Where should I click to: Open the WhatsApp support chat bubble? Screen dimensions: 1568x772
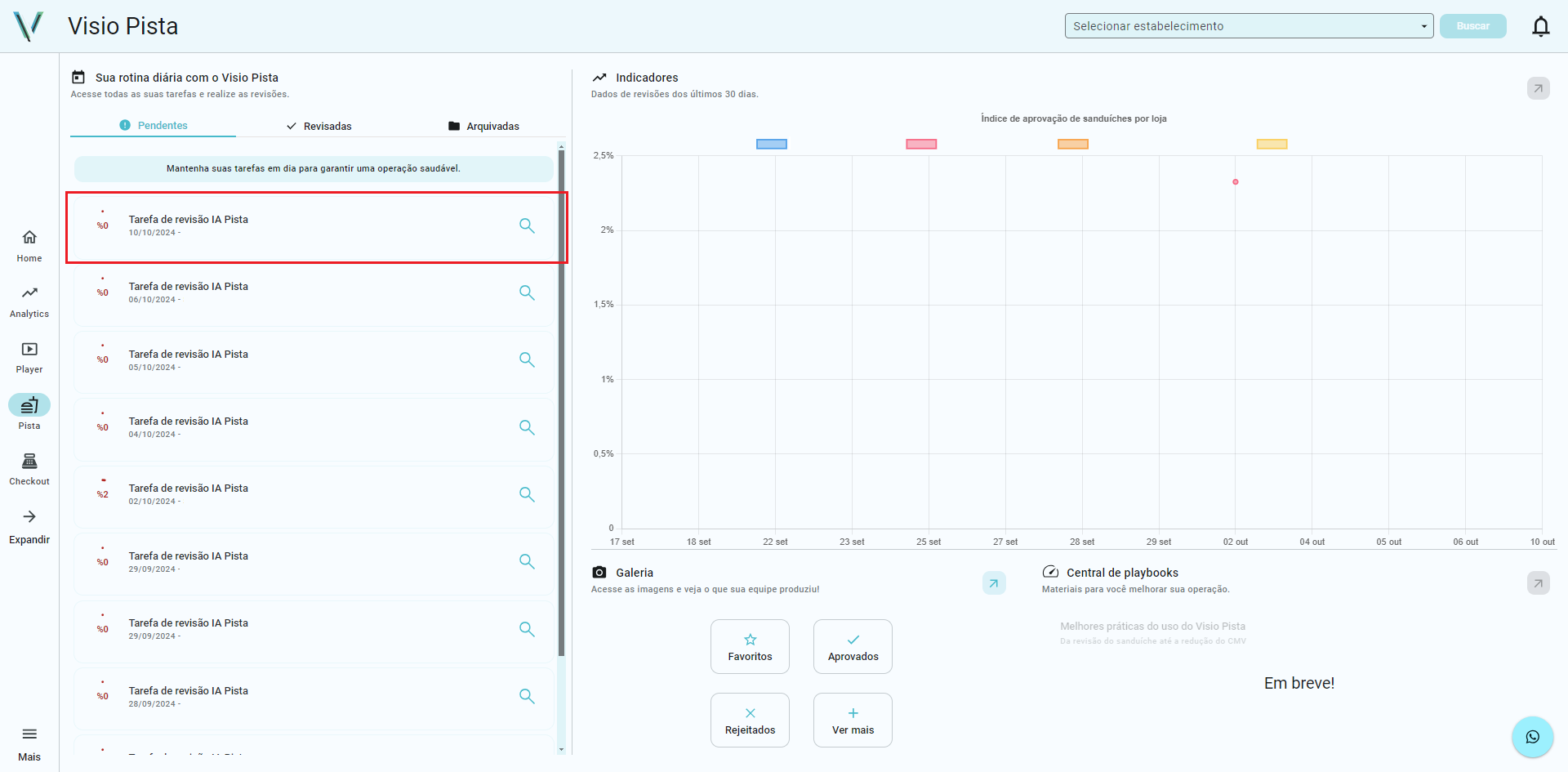[x=1532, y=737]
